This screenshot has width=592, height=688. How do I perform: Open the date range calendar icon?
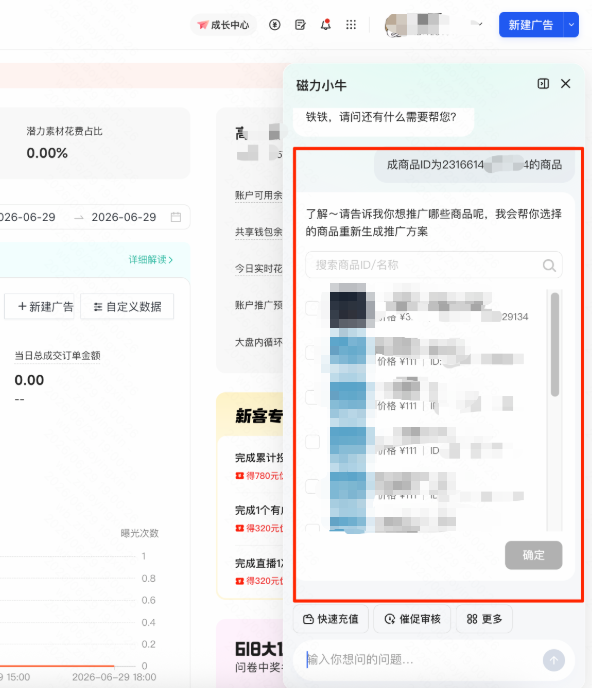tap(176, 217)
